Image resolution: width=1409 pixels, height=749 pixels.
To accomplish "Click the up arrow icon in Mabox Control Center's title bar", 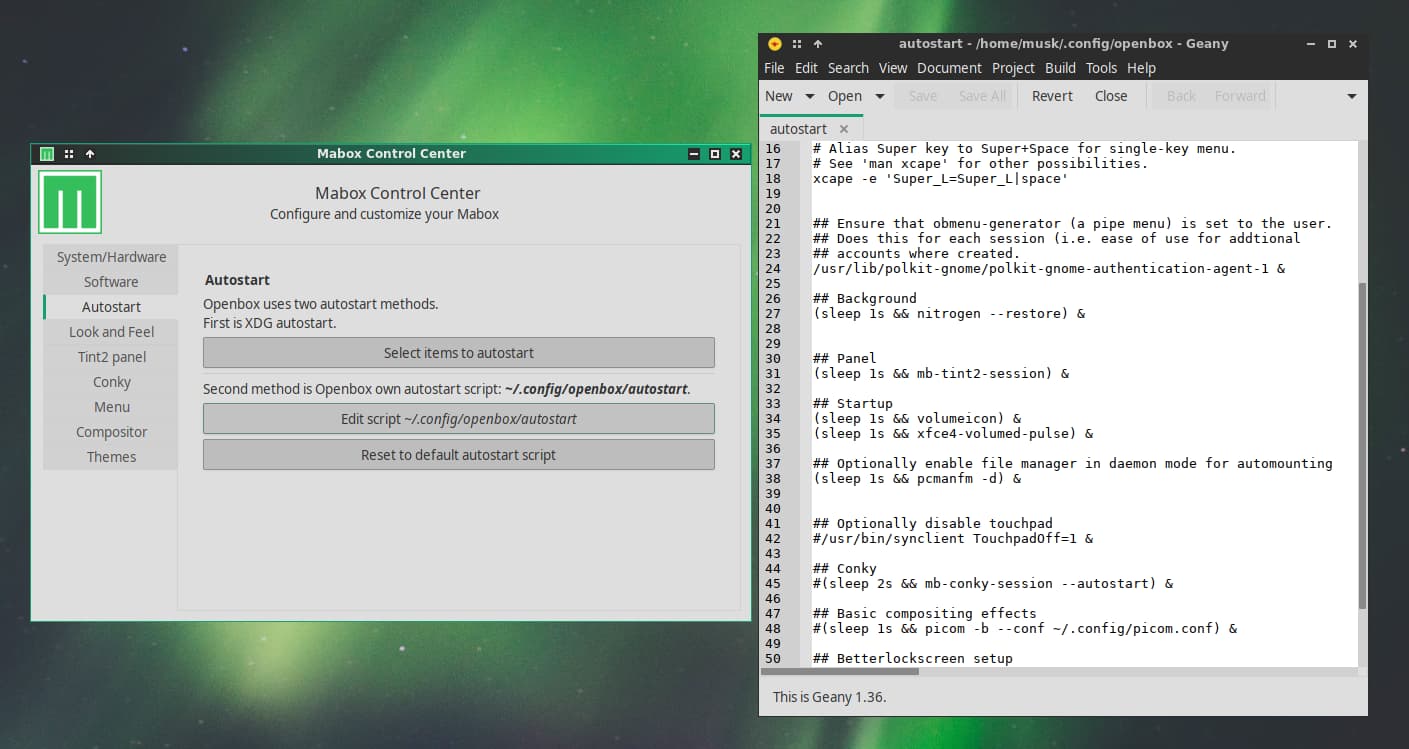I will point(90,154).
